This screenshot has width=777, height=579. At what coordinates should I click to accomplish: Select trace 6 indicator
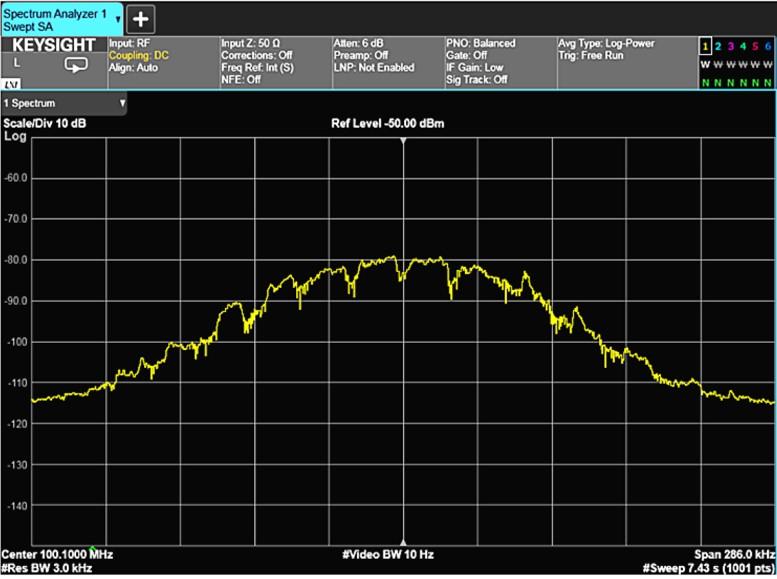click(768, 47)
